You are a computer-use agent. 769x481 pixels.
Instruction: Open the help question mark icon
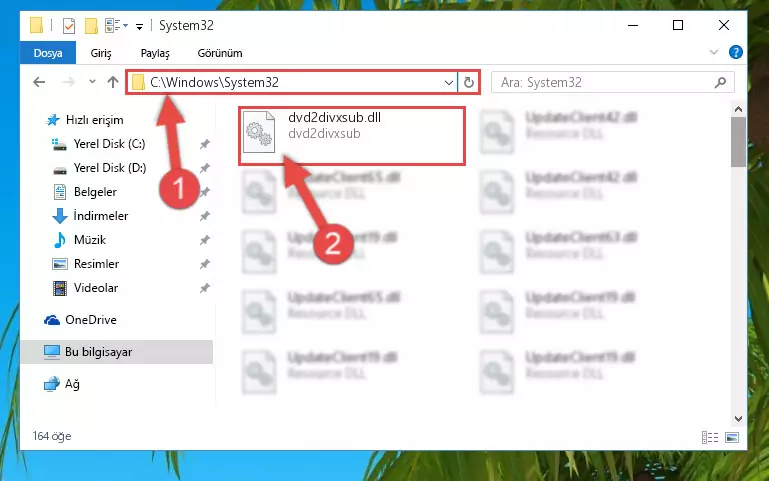click(736, 52)
